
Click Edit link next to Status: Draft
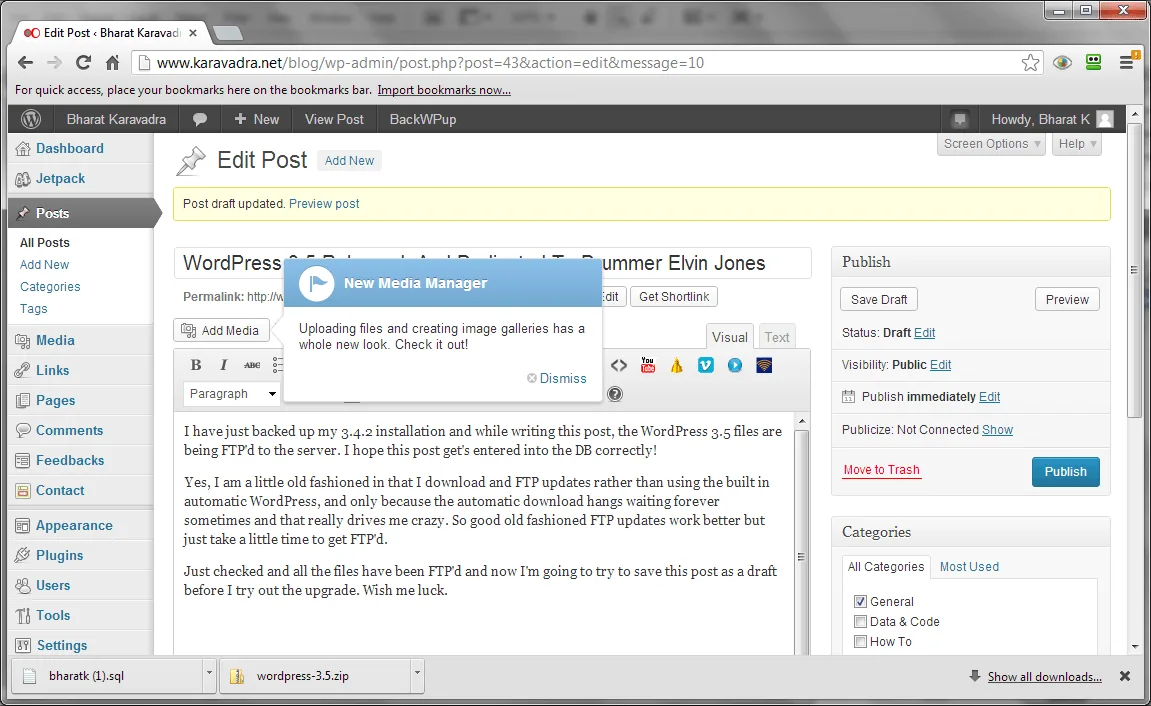point(924,332)
